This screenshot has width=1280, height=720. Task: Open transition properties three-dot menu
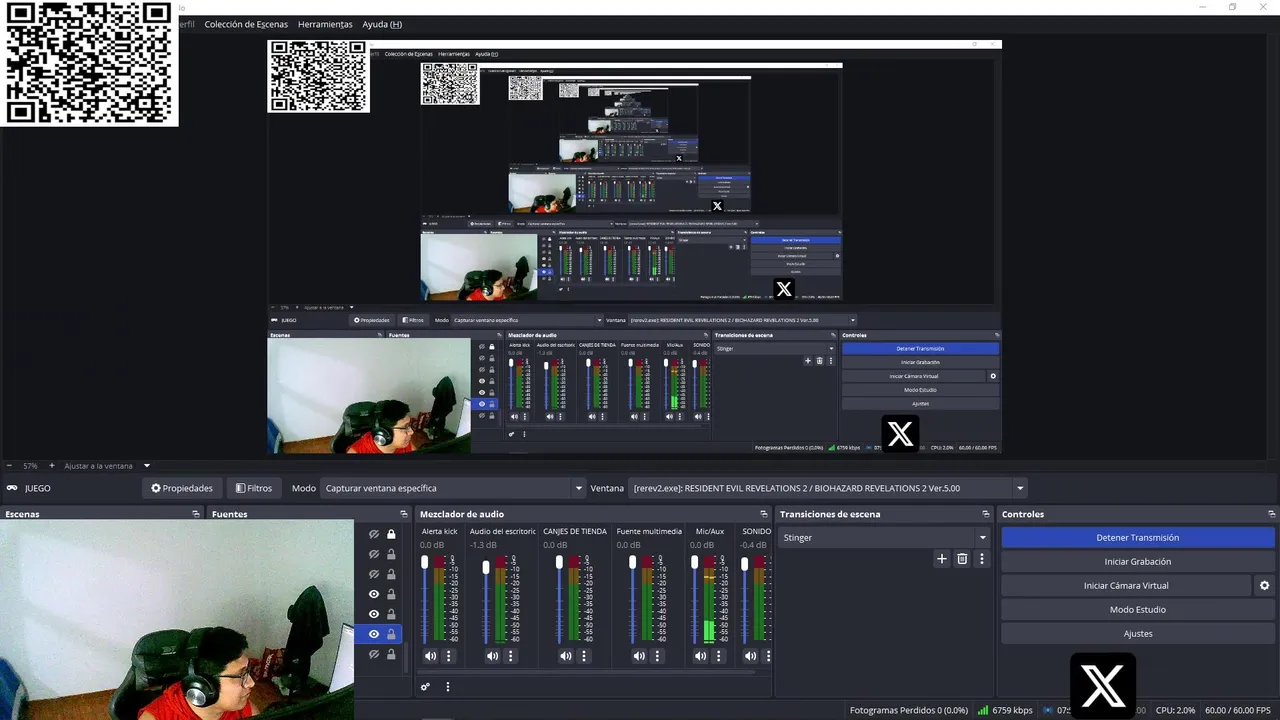982,559
